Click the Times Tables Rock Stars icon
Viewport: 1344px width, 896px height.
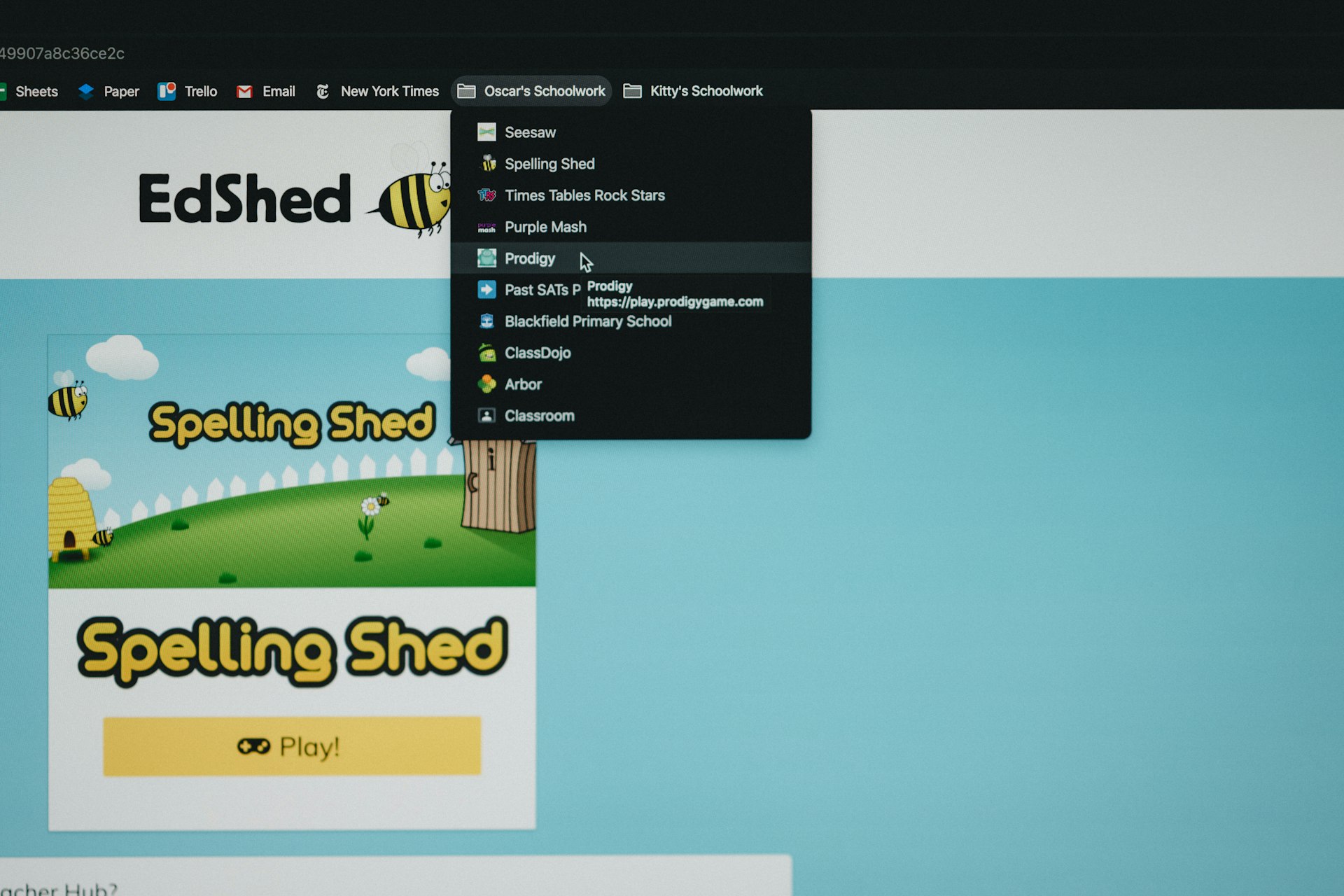pos(486,195)
